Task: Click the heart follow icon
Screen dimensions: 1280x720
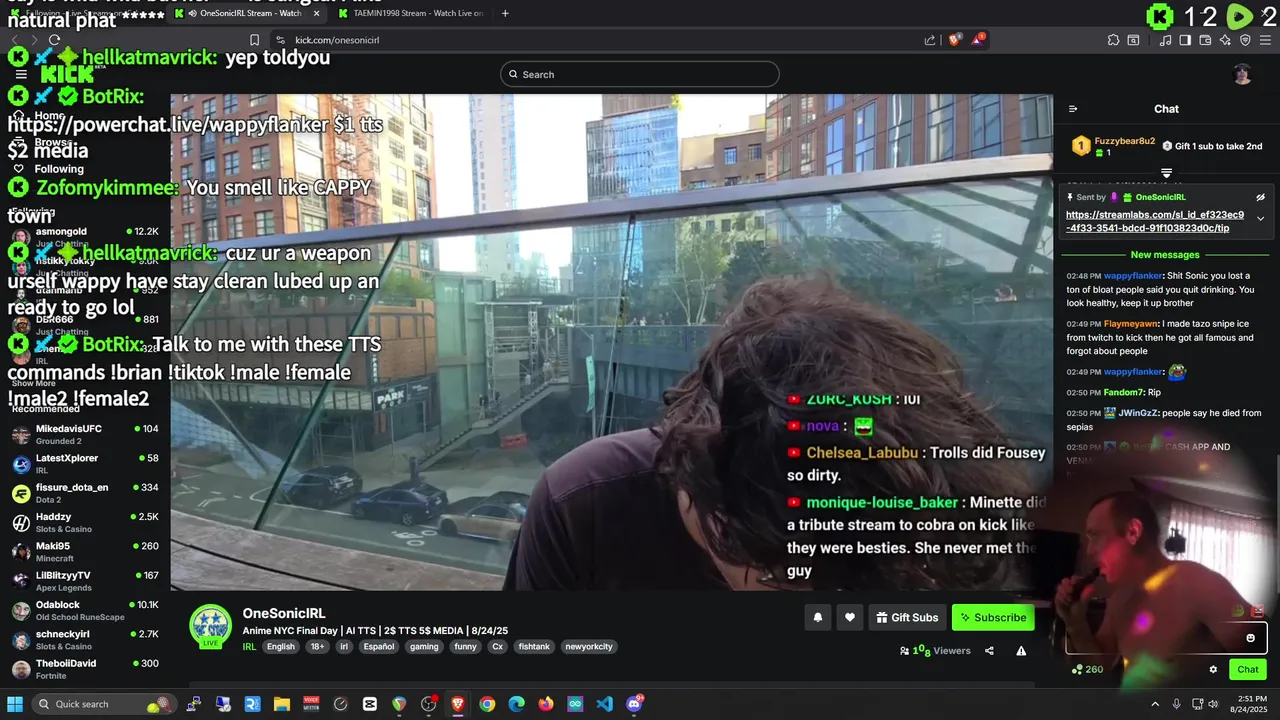Action: pyautogui.click(x=850, y=618)
